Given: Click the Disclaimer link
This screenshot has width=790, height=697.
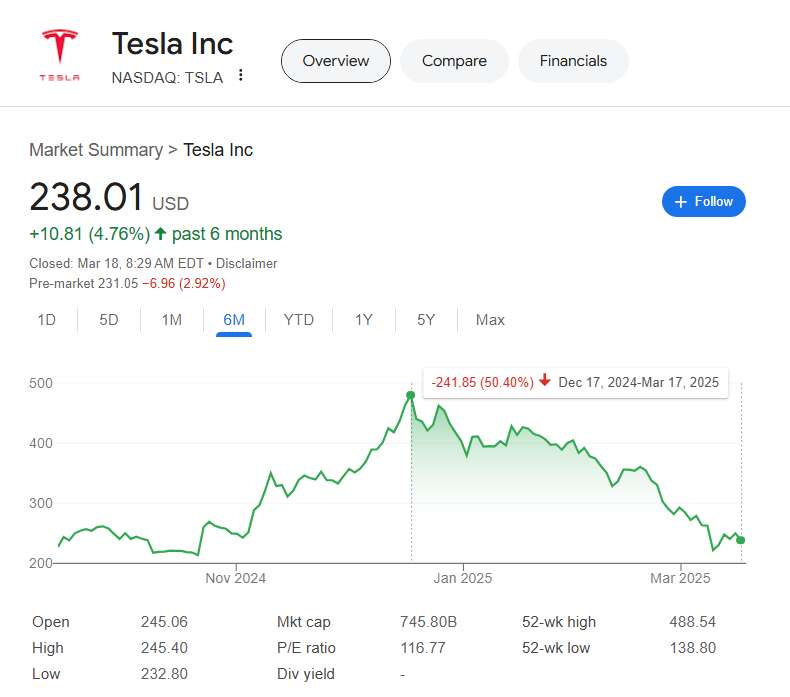Looking at the screenshot, I should (x=247, y=263).
